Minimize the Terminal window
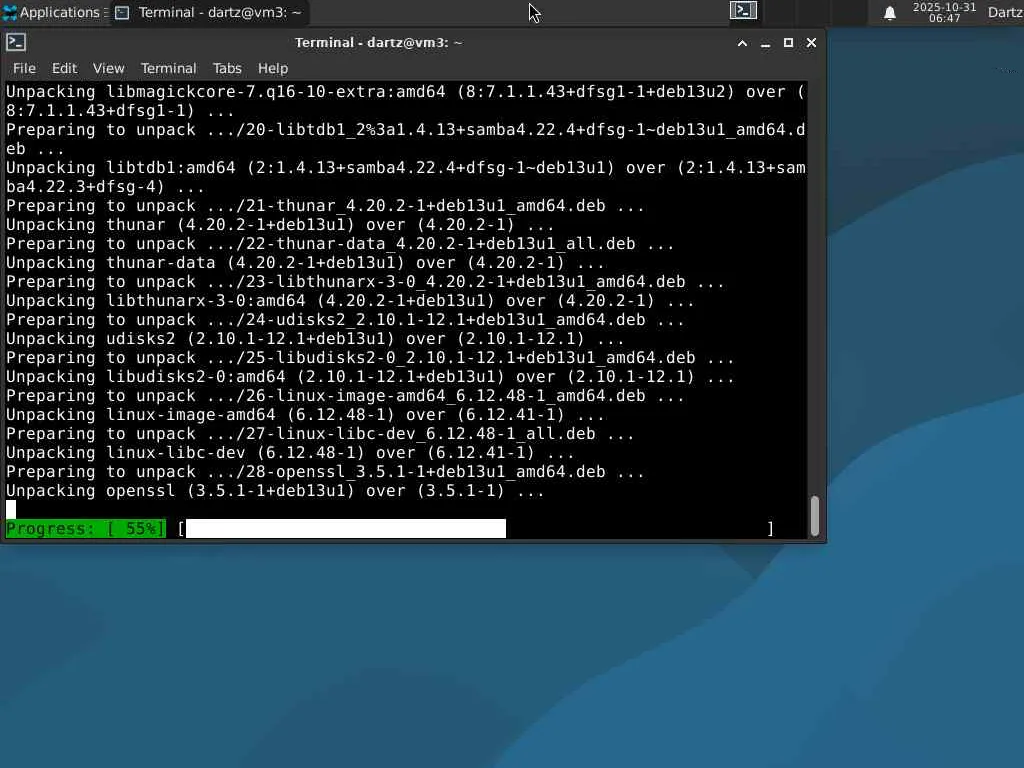The width and height of the screenshot is (1024, 768). (x=765, y=43)
